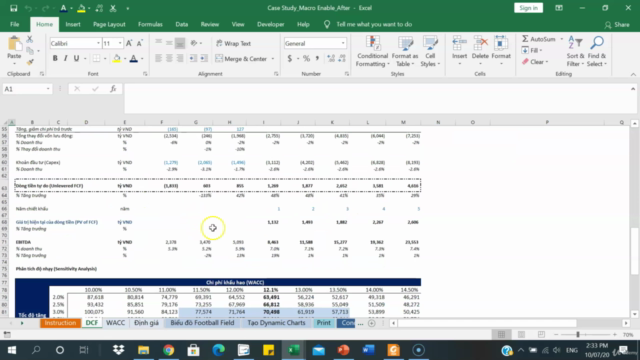Apply Fill Color bucket icon
Image resolution: width=640 pixels, height=360 pixels.
click(117, 59)
